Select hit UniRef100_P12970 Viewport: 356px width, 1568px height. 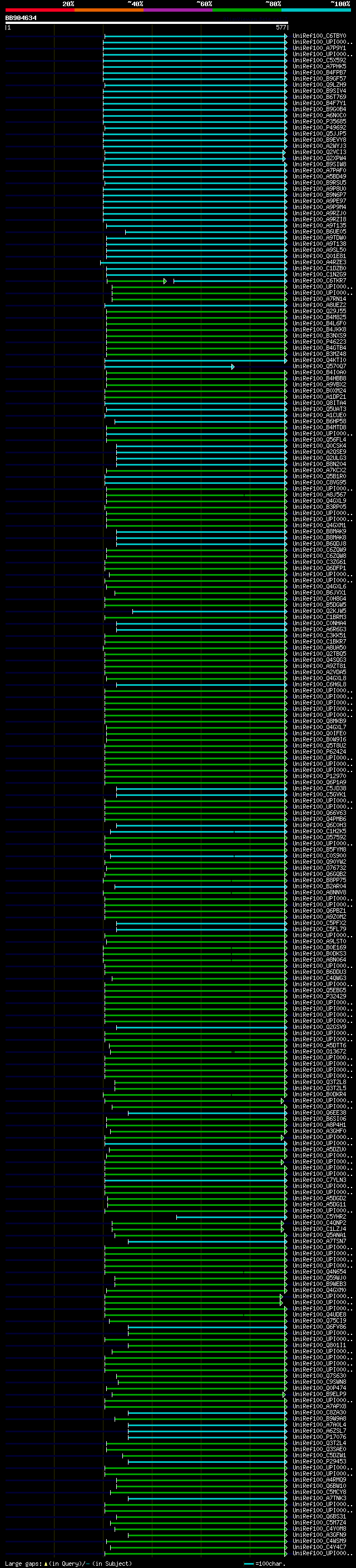tap(319, 776)
